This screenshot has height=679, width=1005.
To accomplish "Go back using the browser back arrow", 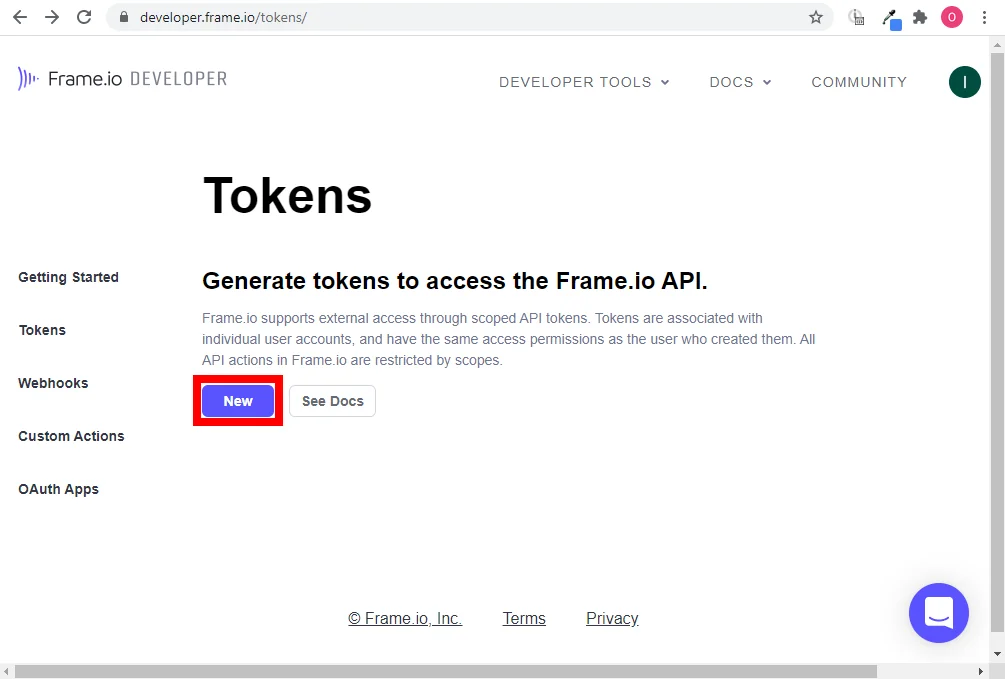I will click(20, 17).
